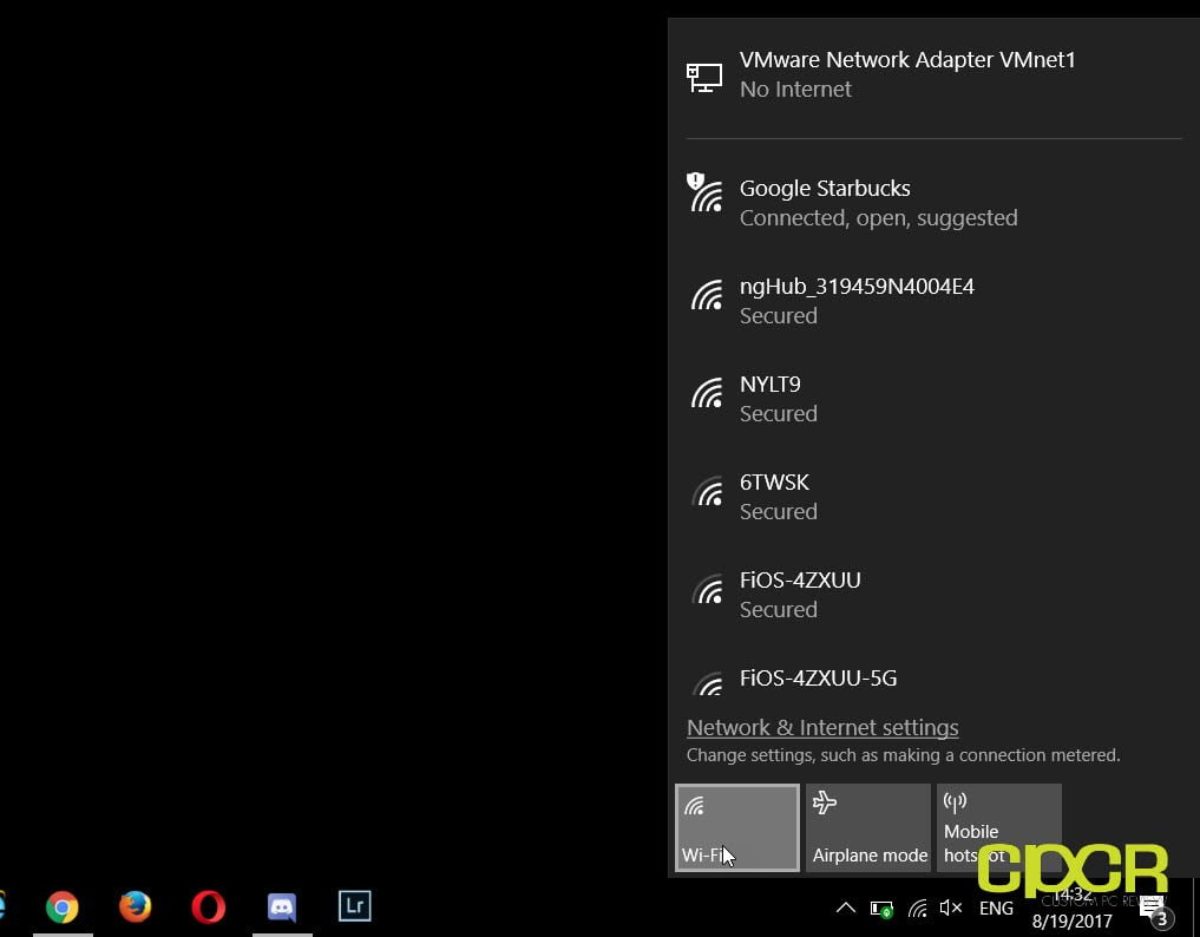The image size is (1200, 937).
Task: Turn on Mobile hotspot
Action: pos(998,827)
